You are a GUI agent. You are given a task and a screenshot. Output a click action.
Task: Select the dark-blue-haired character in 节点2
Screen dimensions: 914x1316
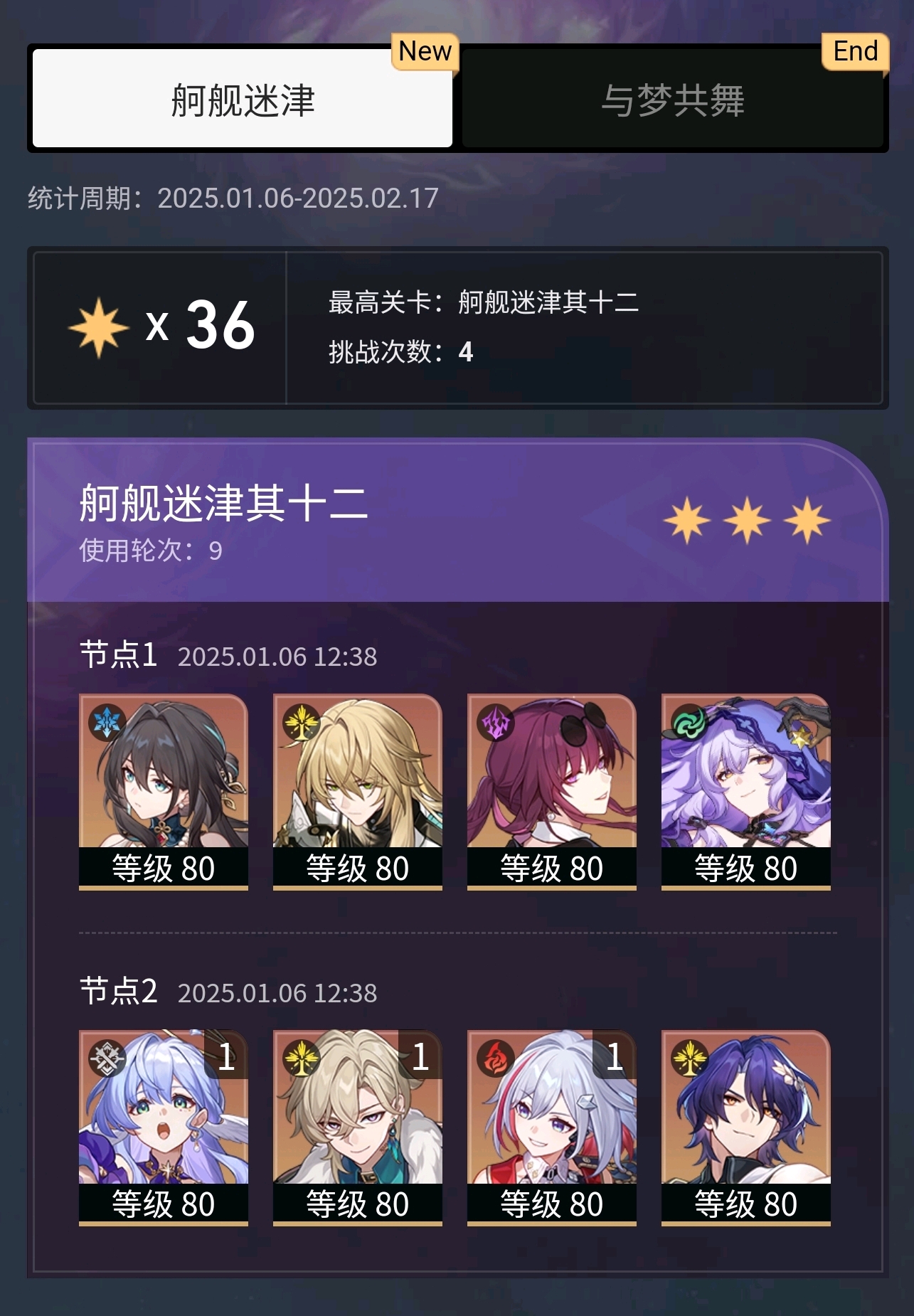coord(746,1128)
